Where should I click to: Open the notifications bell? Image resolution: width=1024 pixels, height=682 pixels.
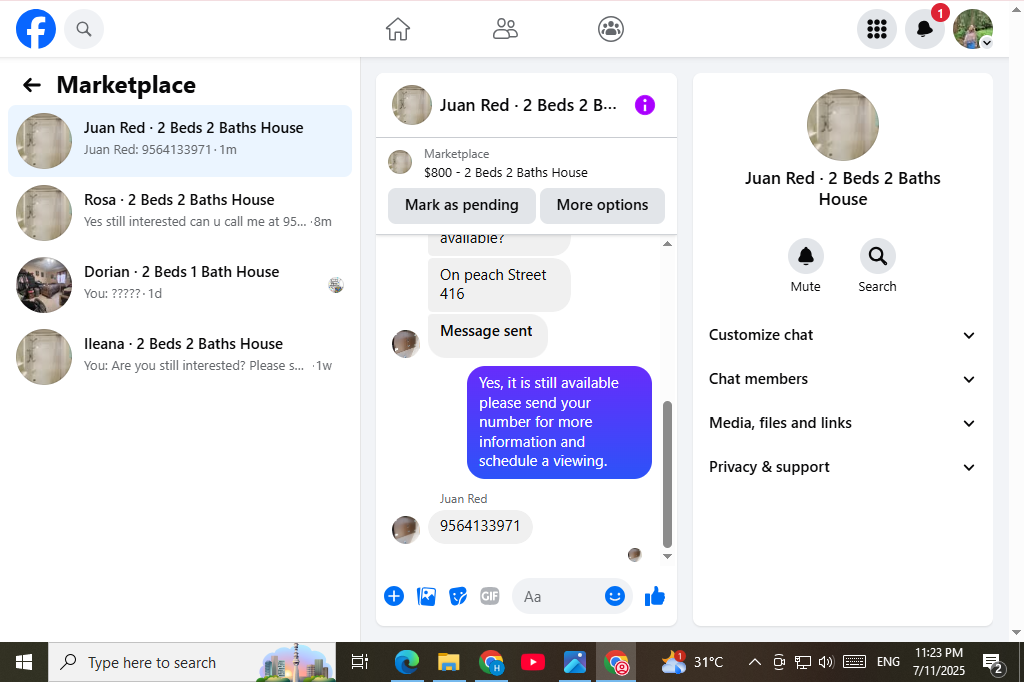[924, 29]
